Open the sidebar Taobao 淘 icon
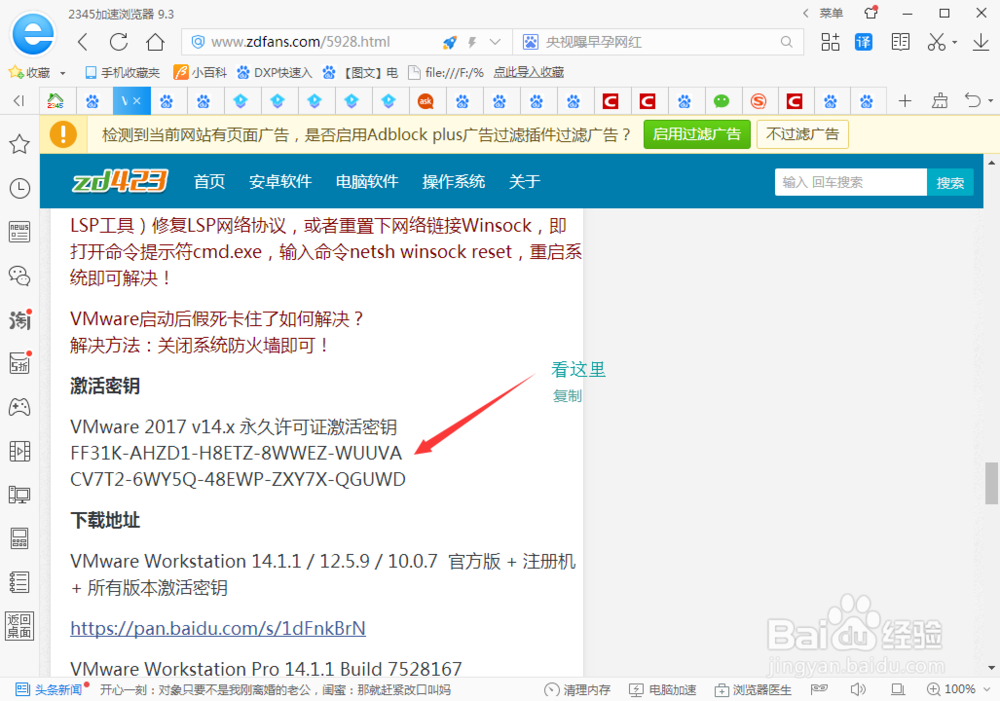The image size is (1000, 701). 20,320
